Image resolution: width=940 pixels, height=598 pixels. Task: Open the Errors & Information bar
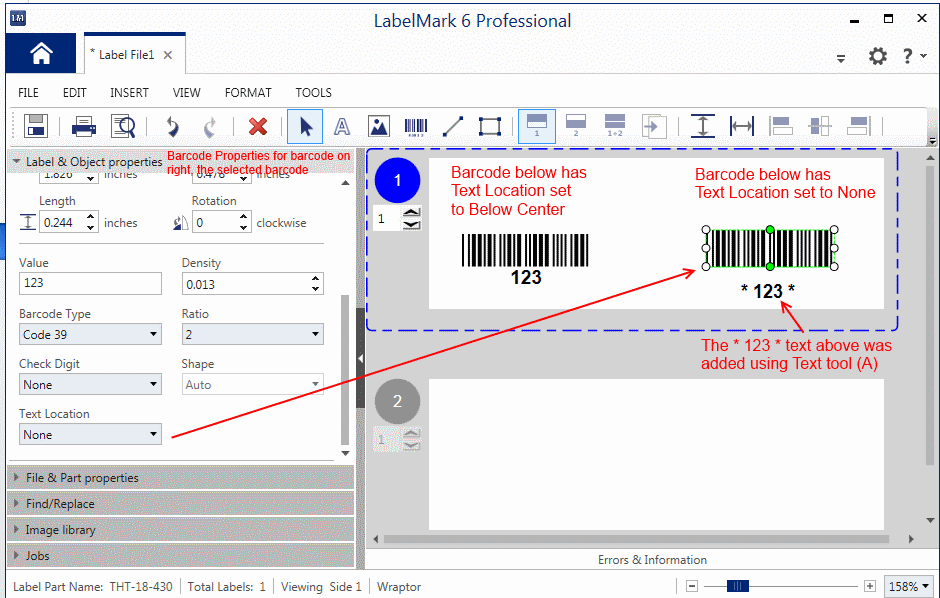(x=652, y=560)
